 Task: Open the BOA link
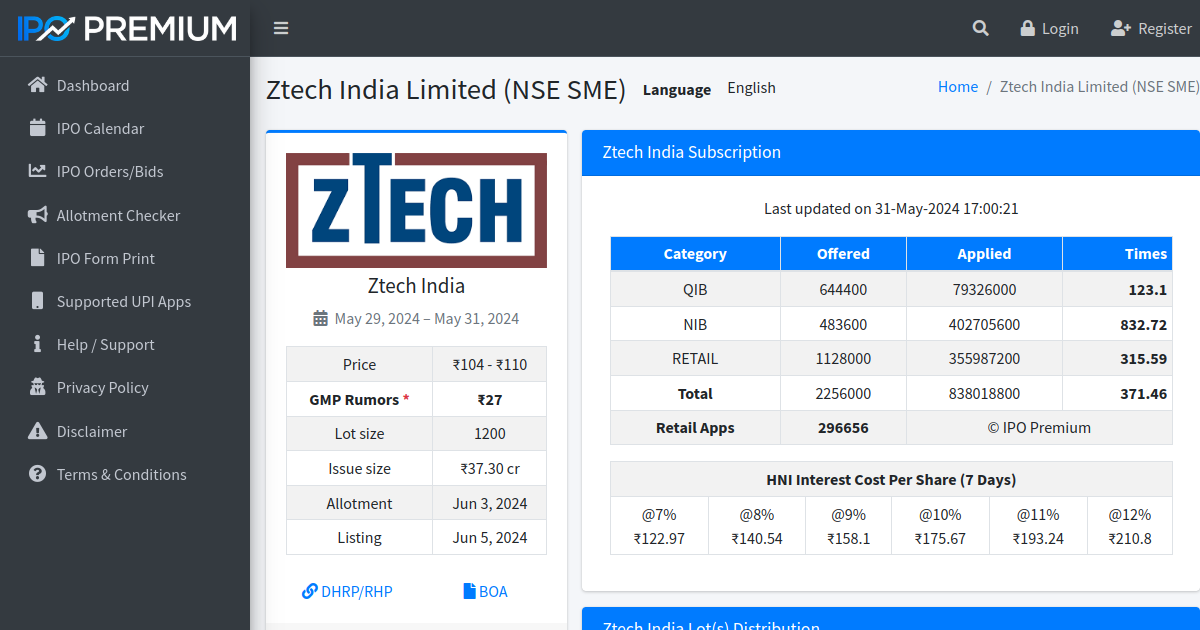485,591
